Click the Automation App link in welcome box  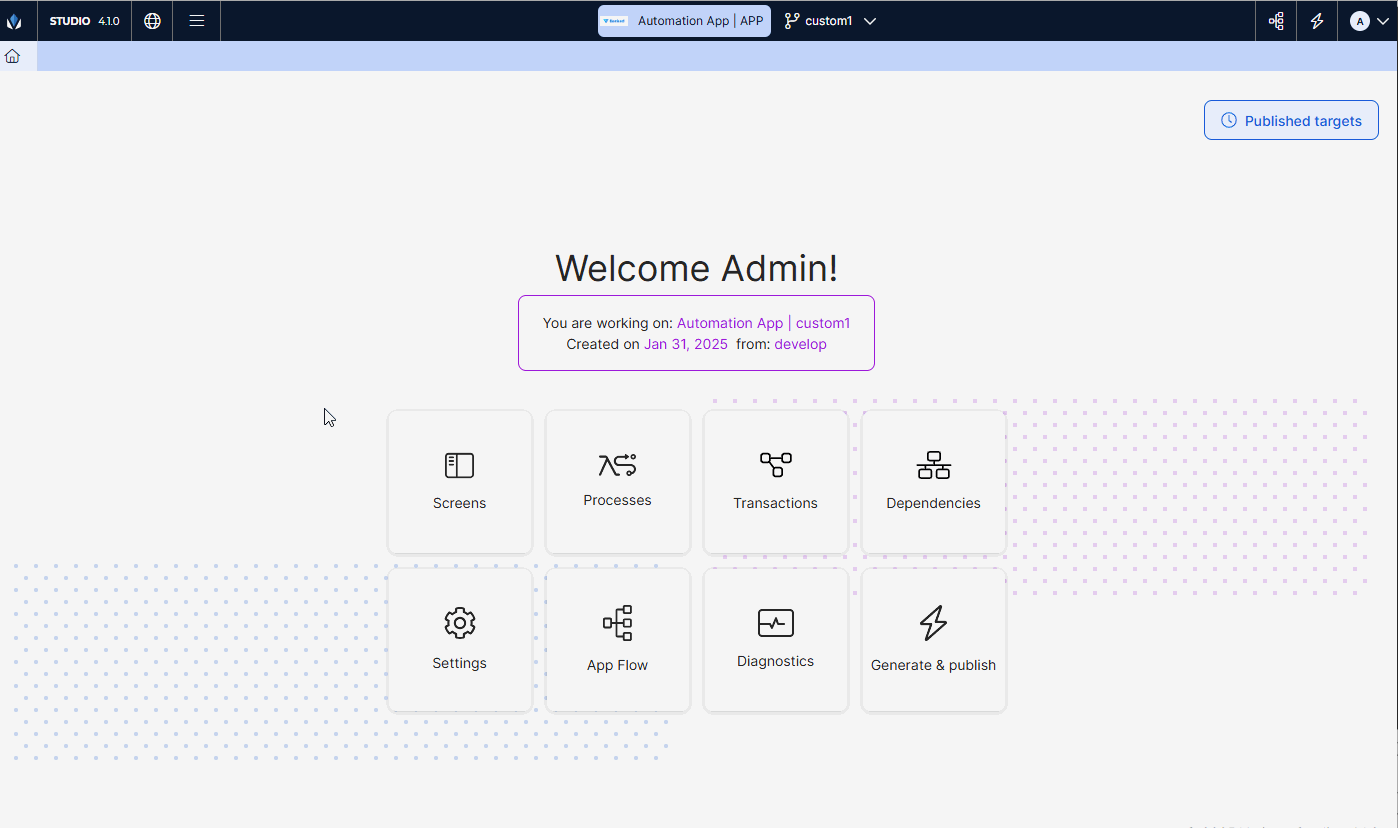[x=730, y=323]
